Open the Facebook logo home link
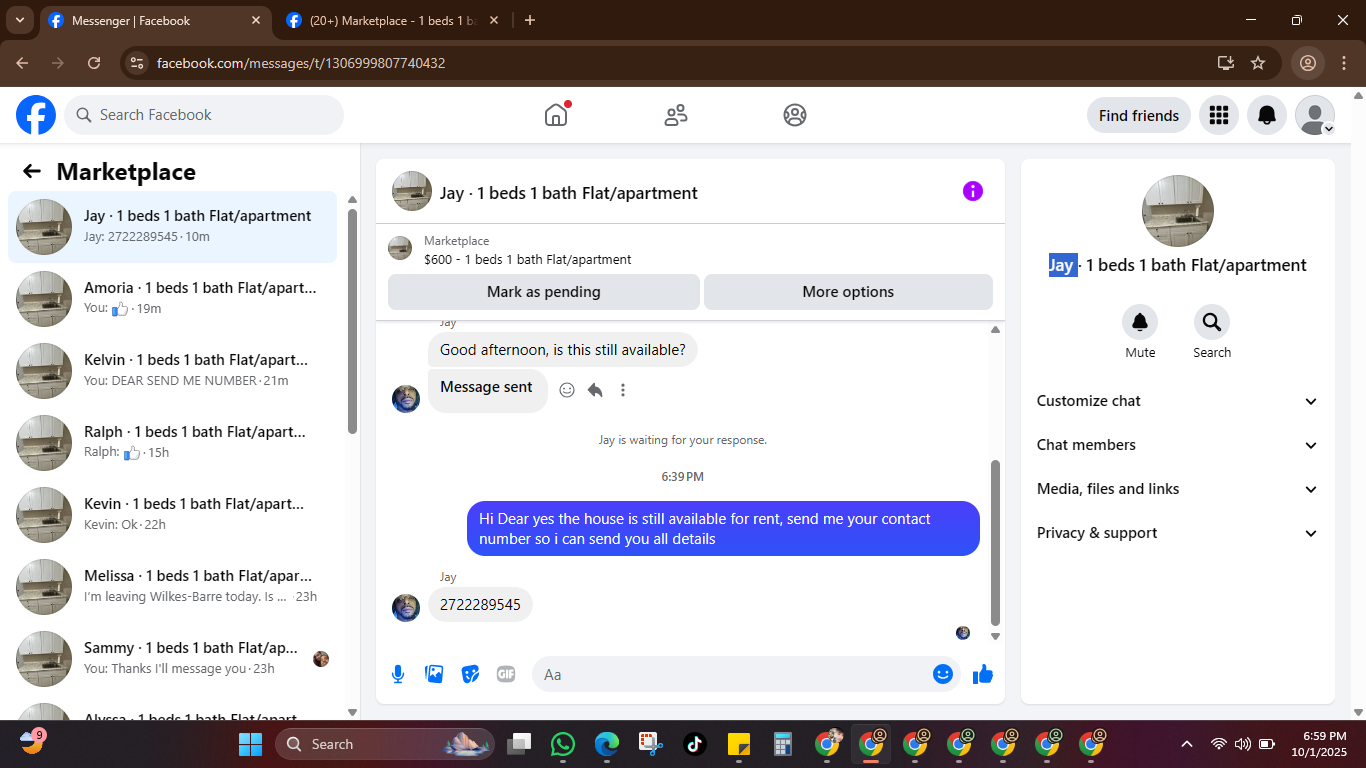Screen dimensions: 1366x768 [36, 115]
